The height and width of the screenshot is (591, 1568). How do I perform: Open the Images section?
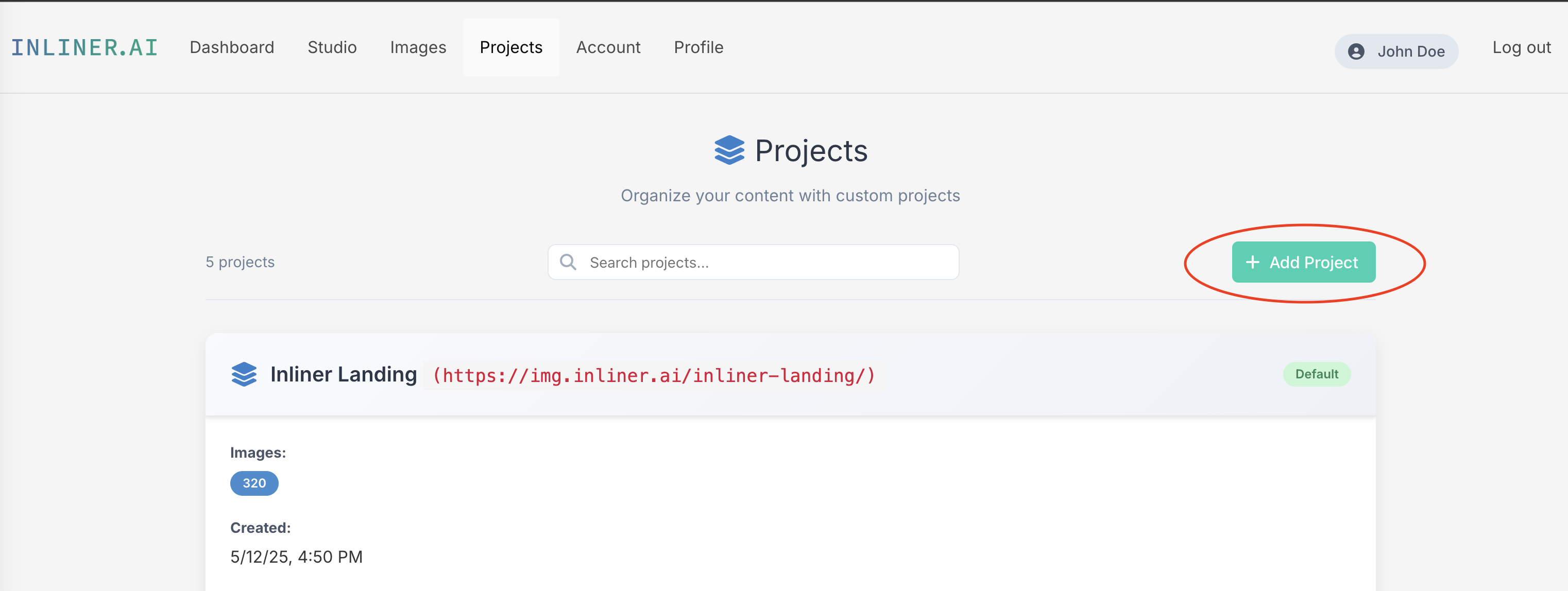(x=418, y=47)
